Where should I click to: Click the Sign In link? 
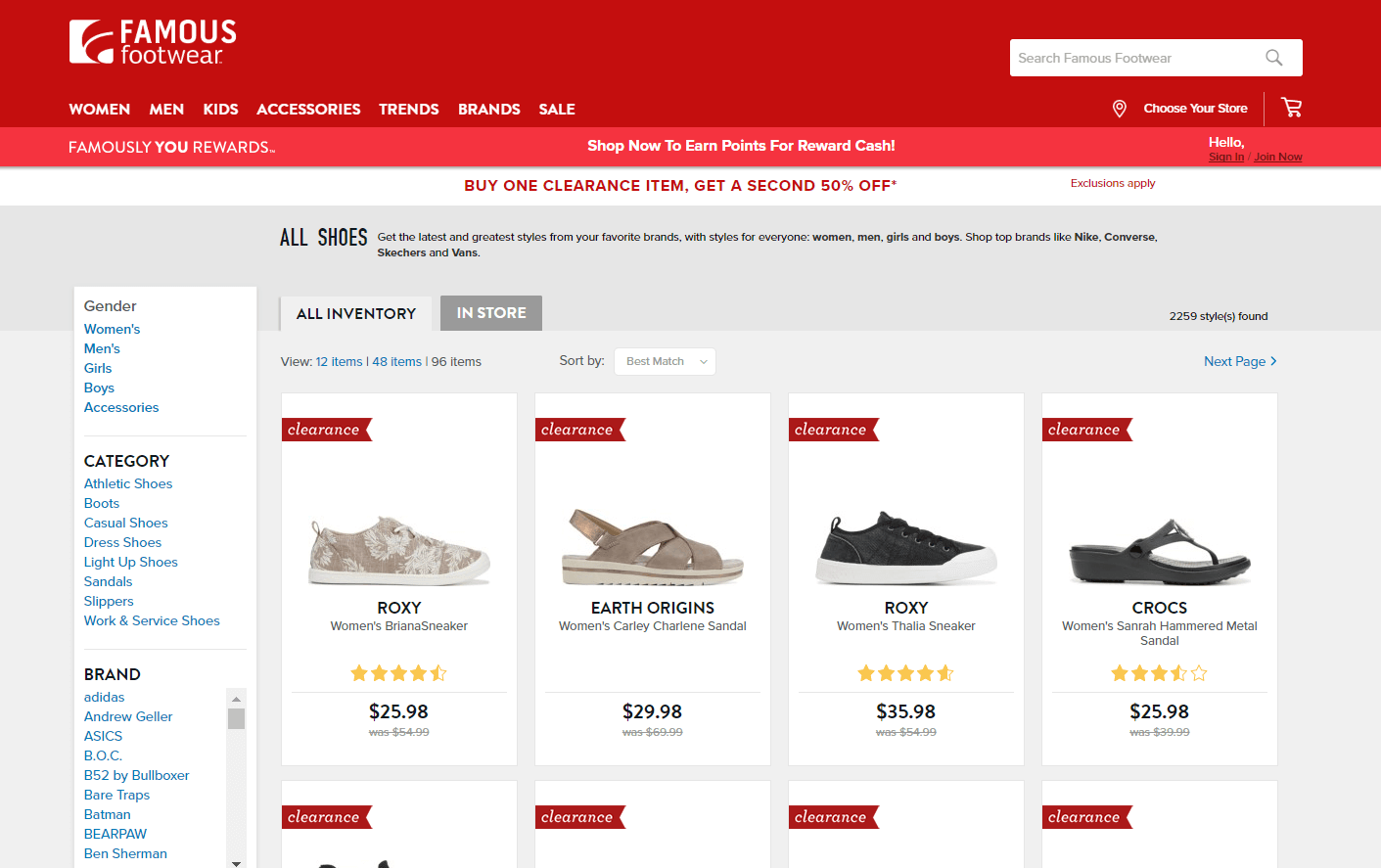[1226, 157]
